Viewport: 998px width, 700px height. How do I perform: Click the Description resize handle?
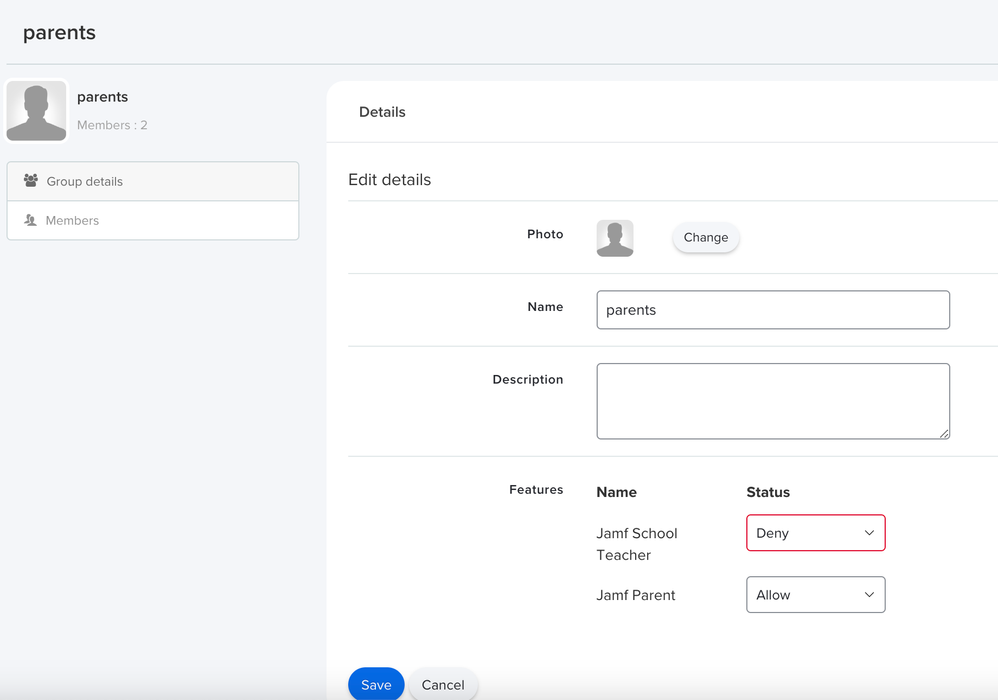(x=944, y=433)
